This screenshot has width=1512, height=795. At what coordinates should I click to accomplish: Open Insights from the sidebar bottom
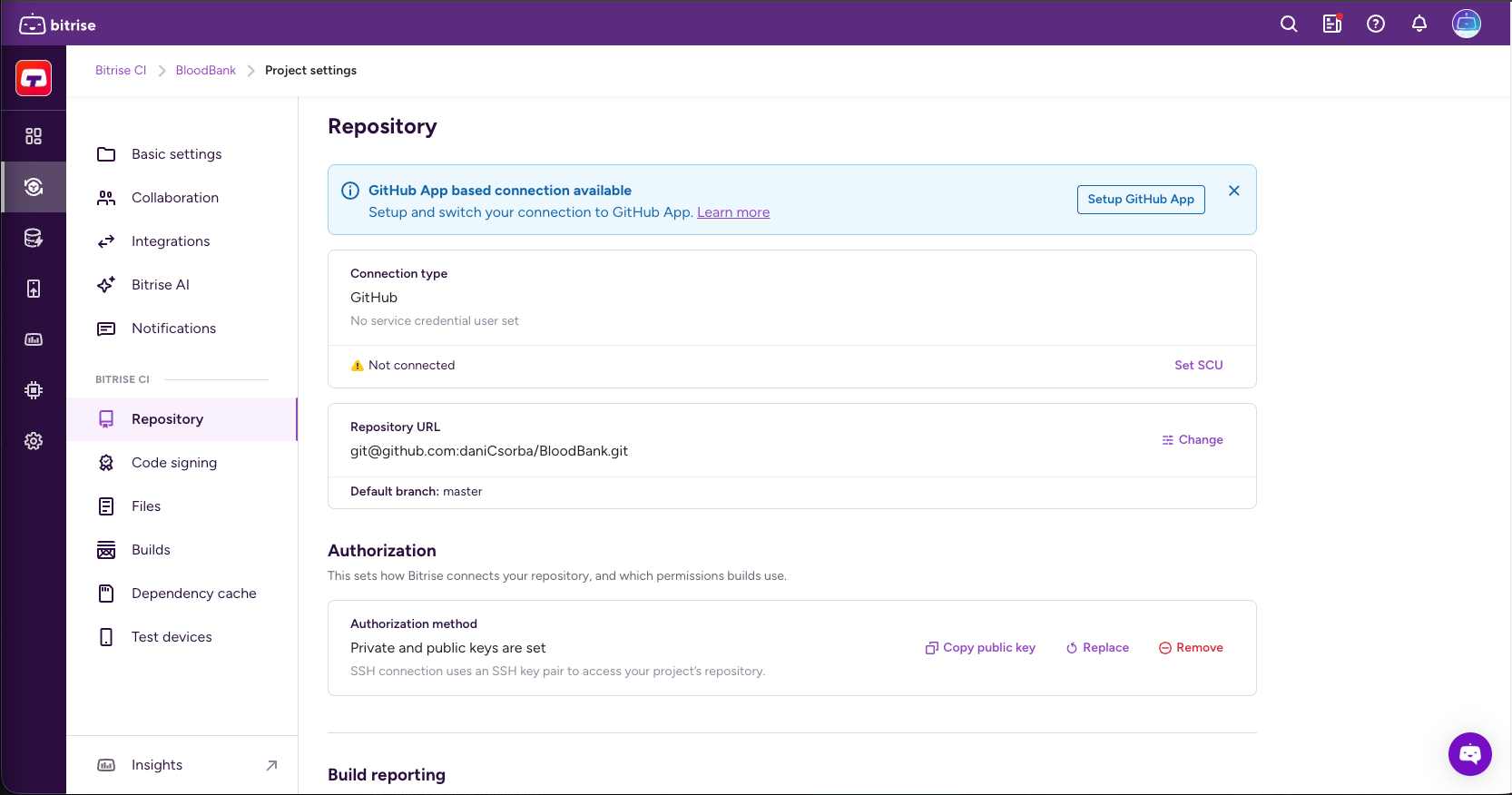point(182,765)
